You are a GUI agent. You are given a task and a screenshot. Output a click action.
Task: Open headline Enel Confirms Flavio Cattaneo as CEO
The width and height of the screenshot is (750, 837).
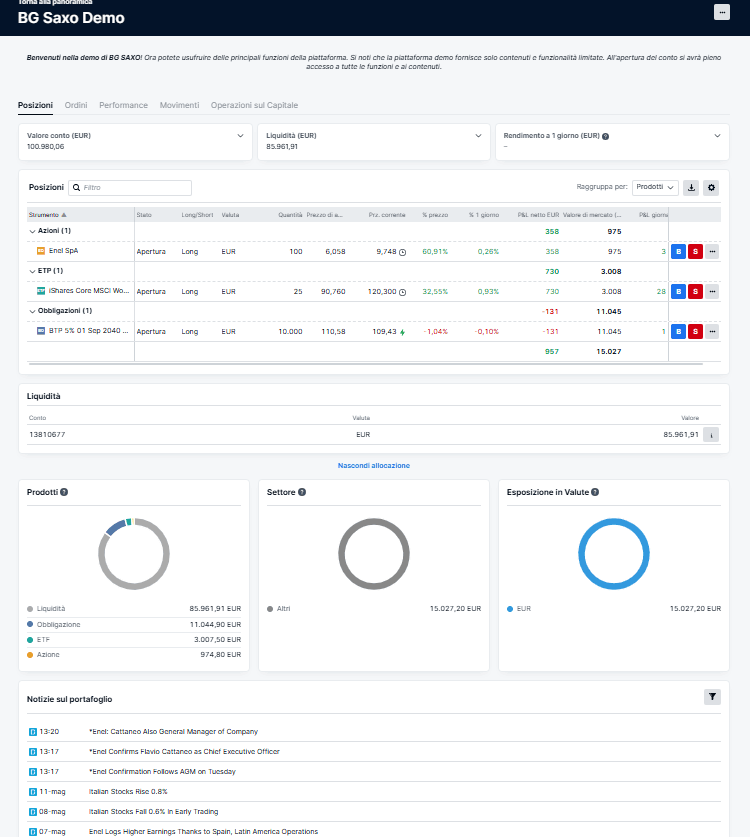(184, 752)
